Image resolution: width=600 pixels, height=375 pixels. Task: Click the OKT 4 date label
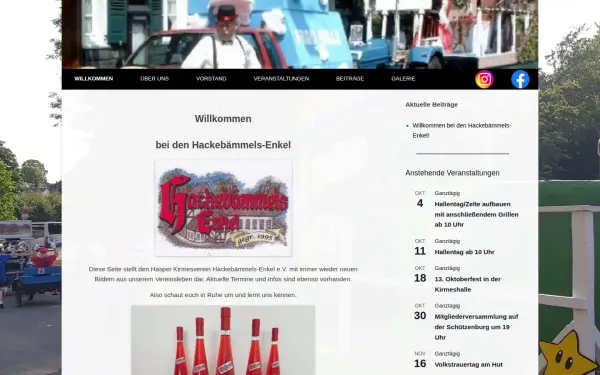click(420, 199)
